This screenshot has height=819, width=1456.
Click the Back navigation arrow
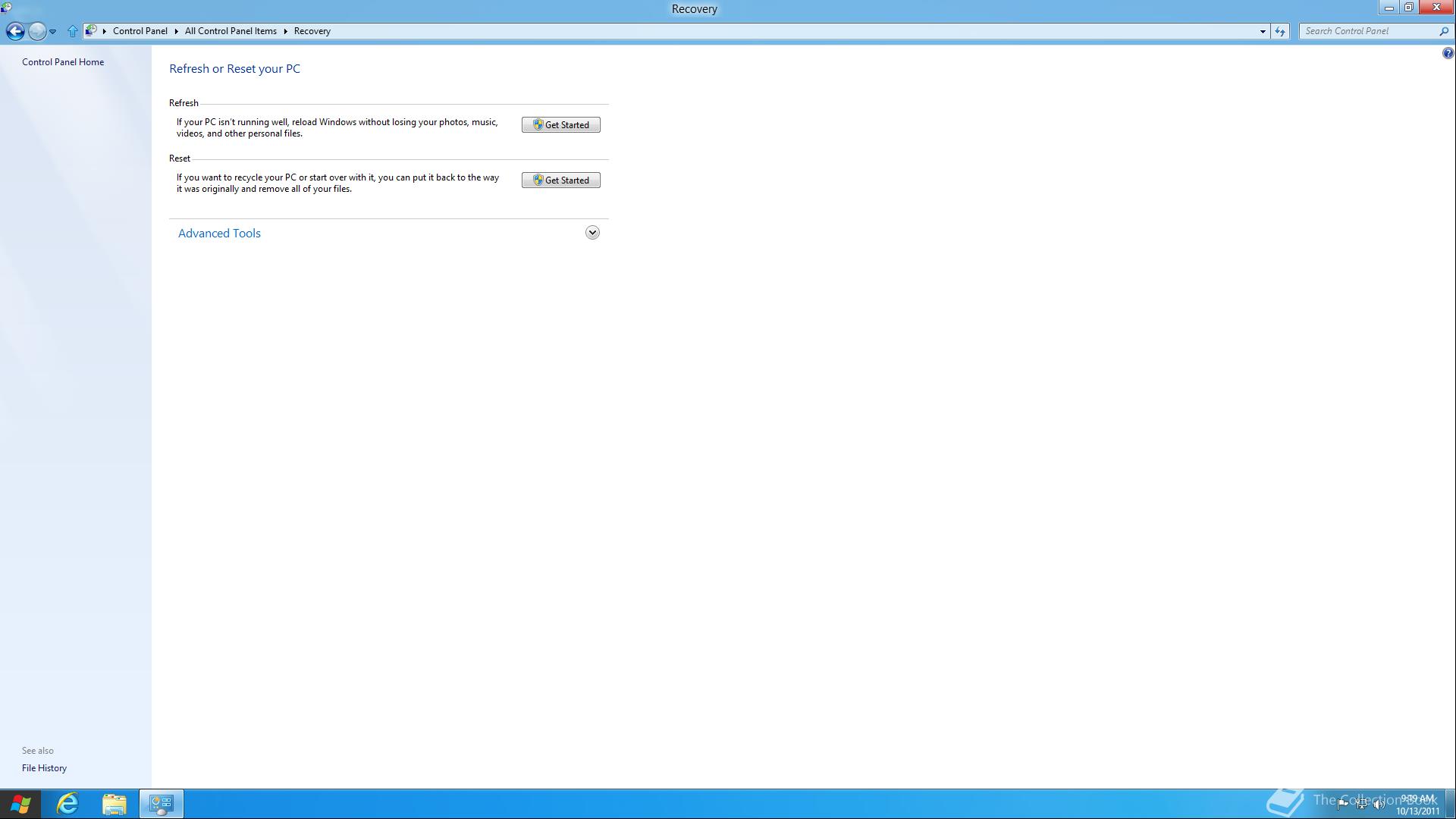tap(15, 31)
